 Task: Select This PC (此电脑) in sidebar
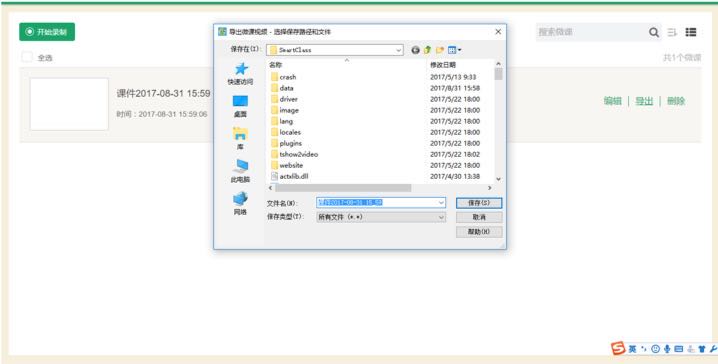tap(240, 172)
